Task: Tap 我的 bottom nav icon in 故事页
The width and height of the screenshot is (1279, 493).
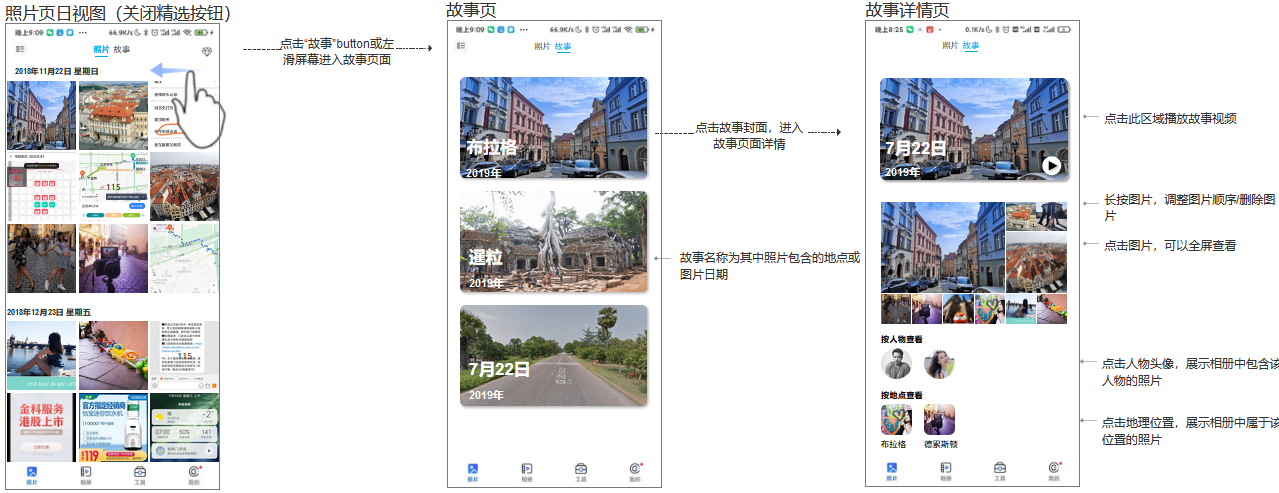Action: [635, 472]
